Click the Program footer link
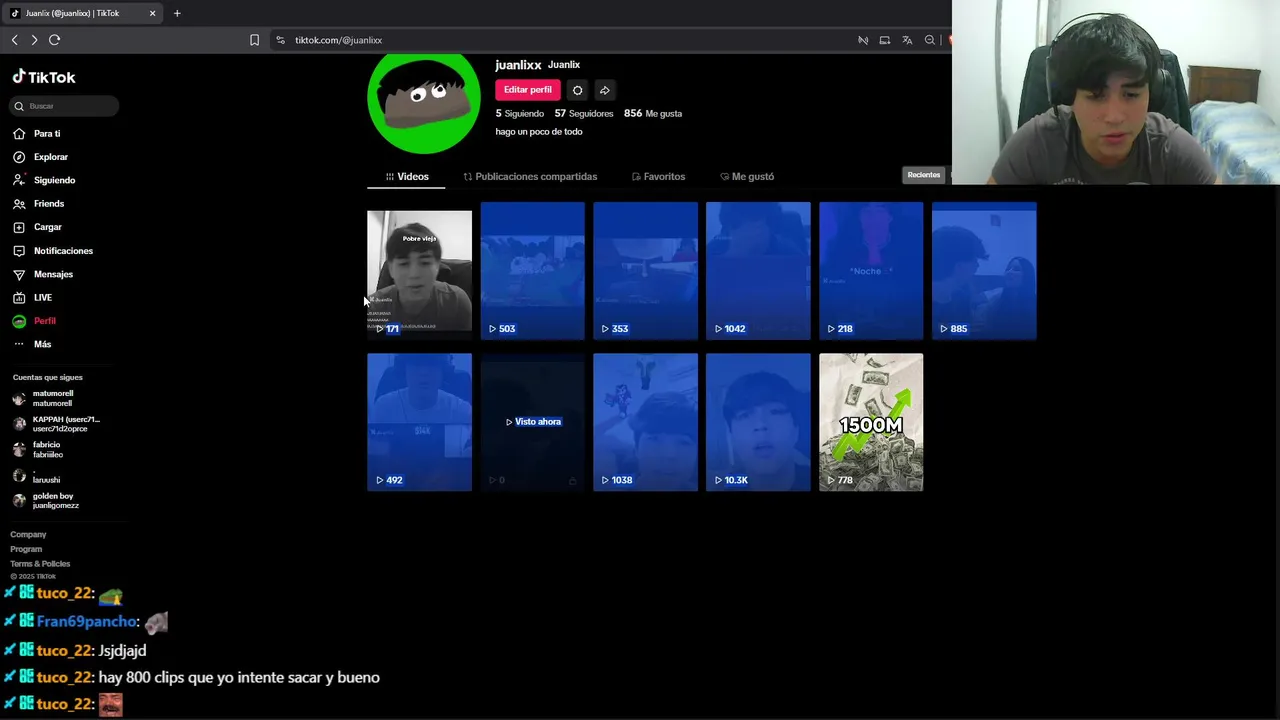 (26, 549)
